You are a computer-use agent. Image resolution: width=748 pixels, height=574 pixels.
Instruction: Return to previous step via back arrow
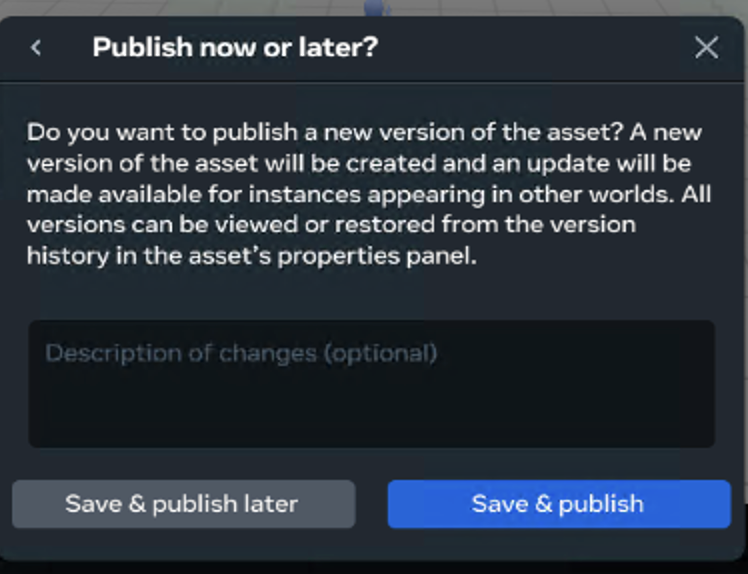click(36, 47)
